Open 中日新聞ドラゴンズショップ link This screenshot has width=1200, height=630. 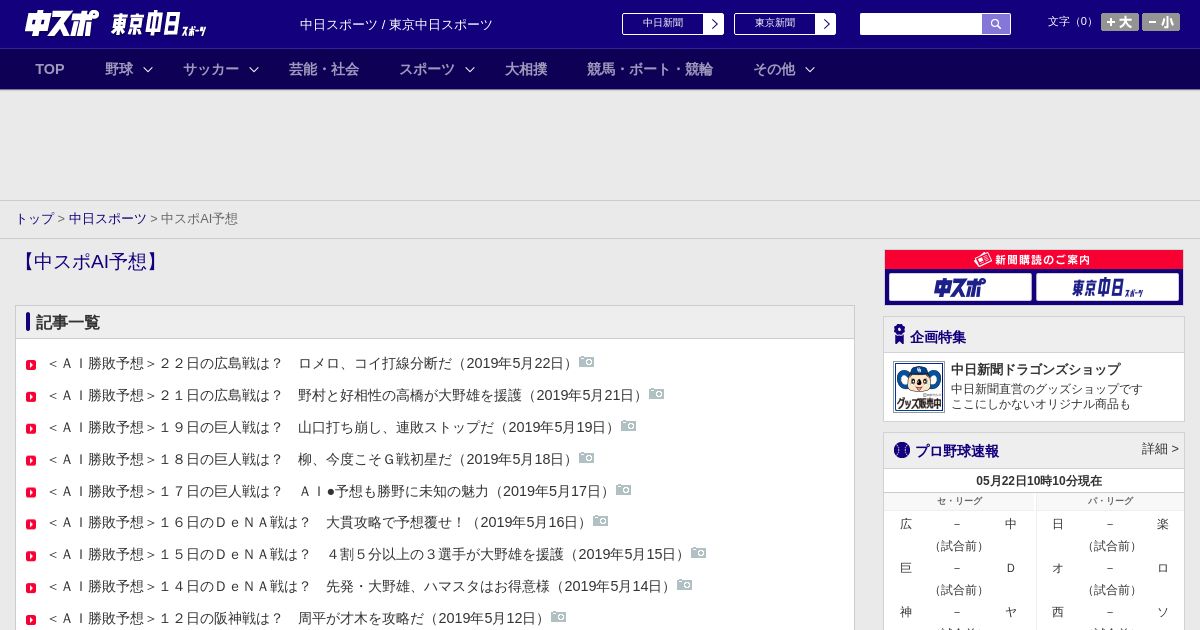coord(1035,370)
